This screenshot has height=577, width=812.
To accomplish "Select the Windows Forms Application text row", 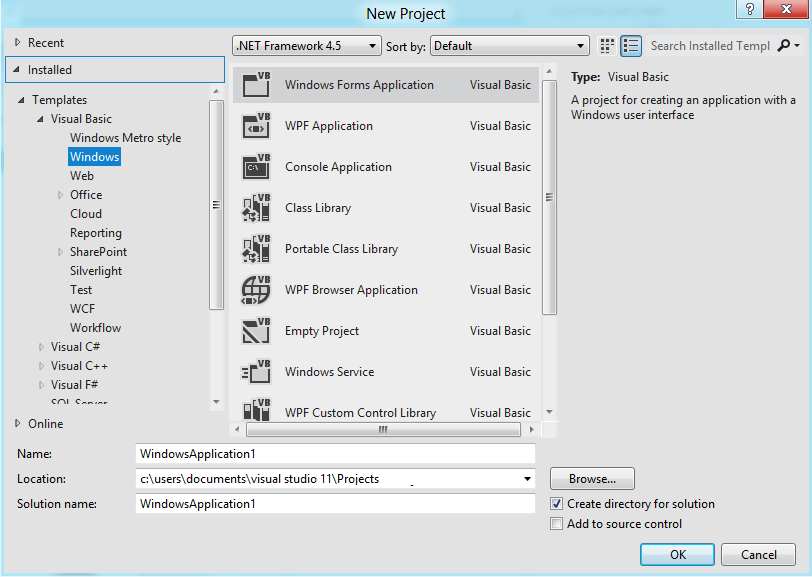I will coord(386,84).
